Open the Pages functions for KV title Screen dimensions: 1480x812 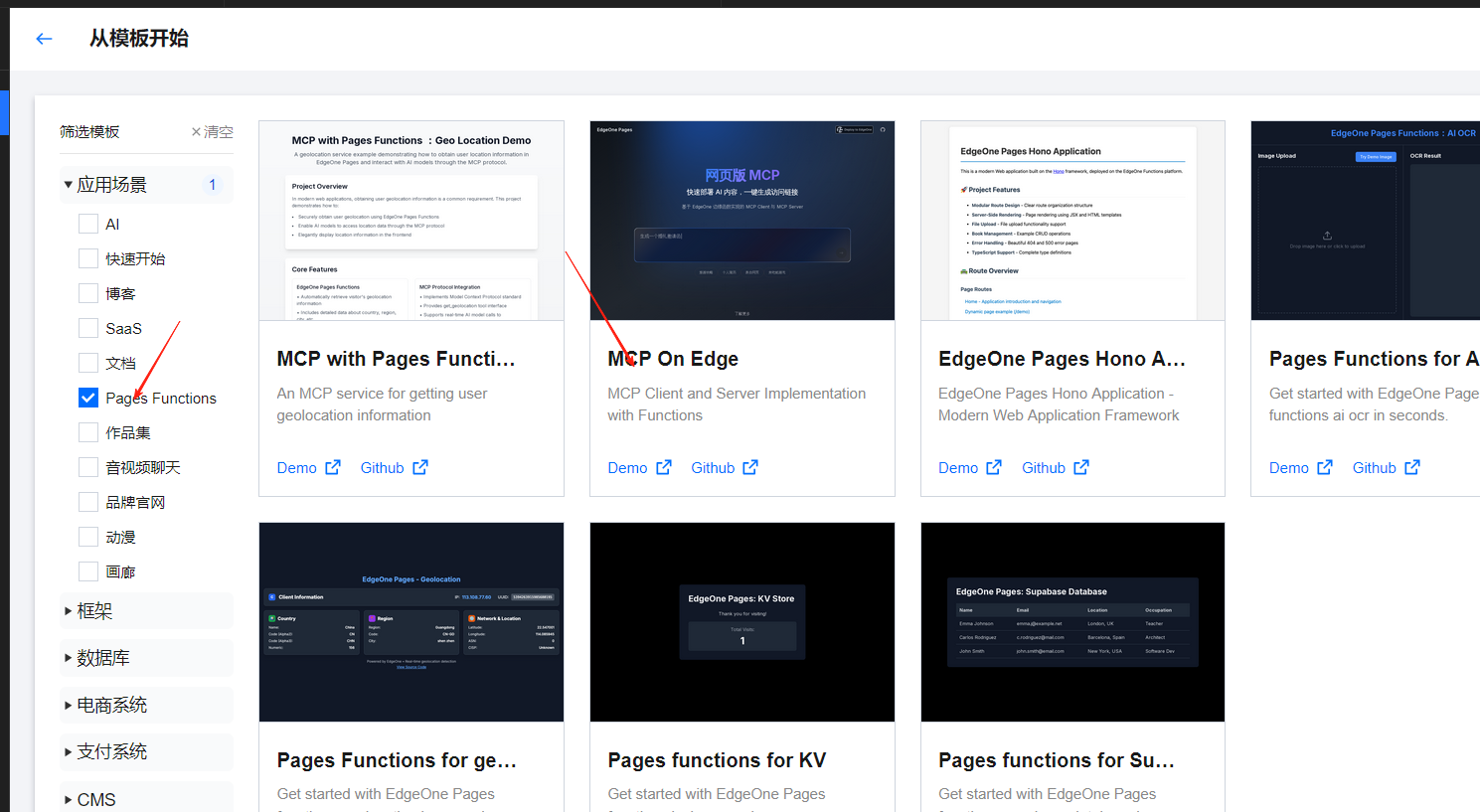point(717,760)
